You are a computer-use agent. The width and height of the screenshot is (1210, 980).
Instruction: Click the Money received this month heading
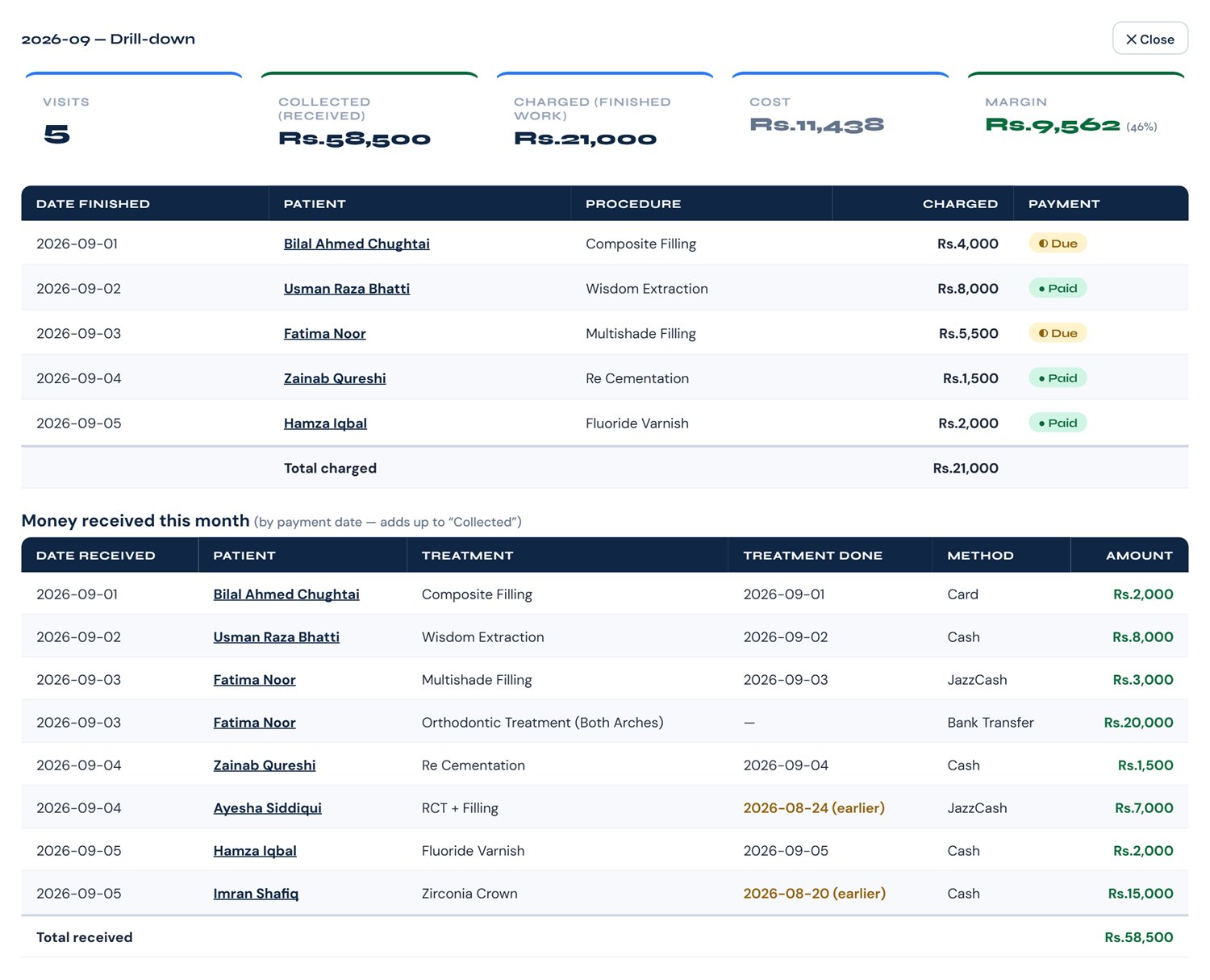[x=136, y=521]
